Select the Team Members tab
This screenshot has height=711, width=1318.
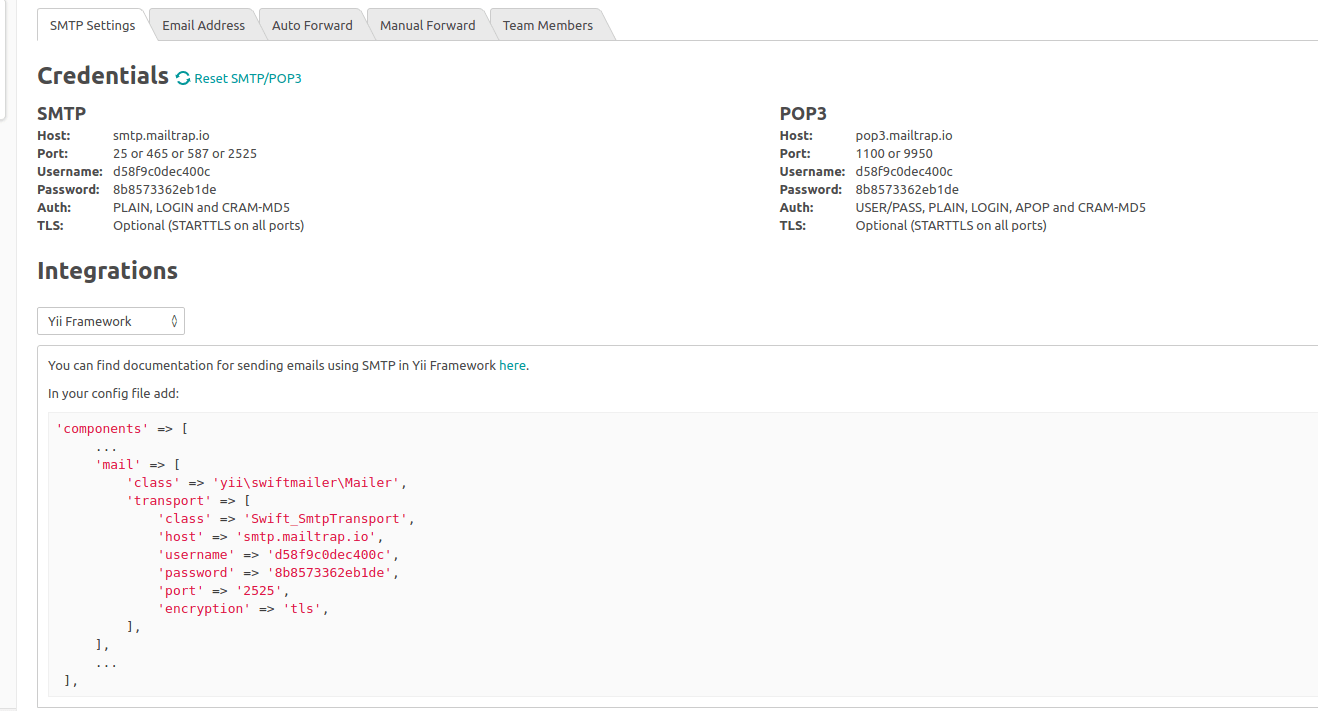tap(547, 25)
